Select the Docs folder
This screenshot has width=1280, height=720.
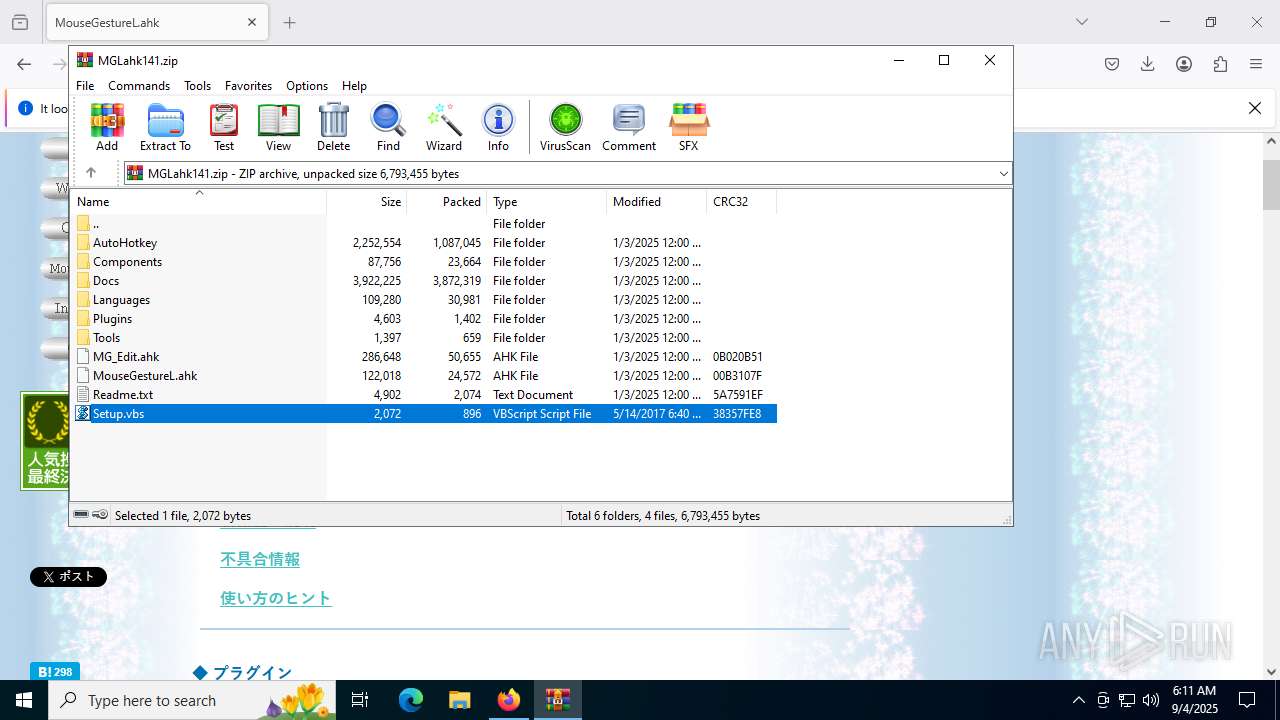point(424,281)
